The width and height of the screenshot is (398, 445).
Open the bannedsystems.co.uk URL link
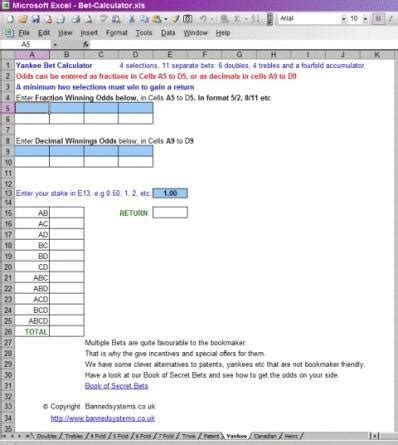point(103,418)
